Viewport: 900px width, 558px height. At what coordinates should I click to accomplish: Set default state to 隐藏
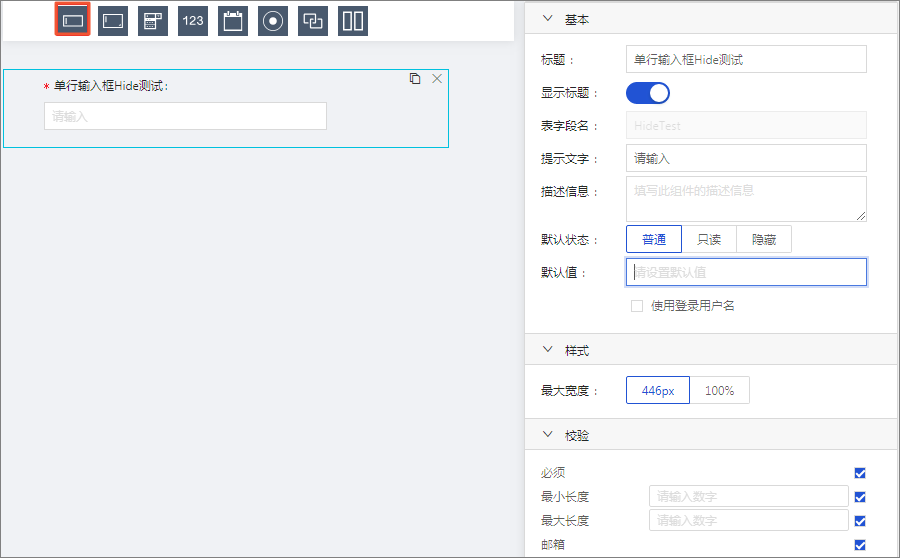(764, 239)
